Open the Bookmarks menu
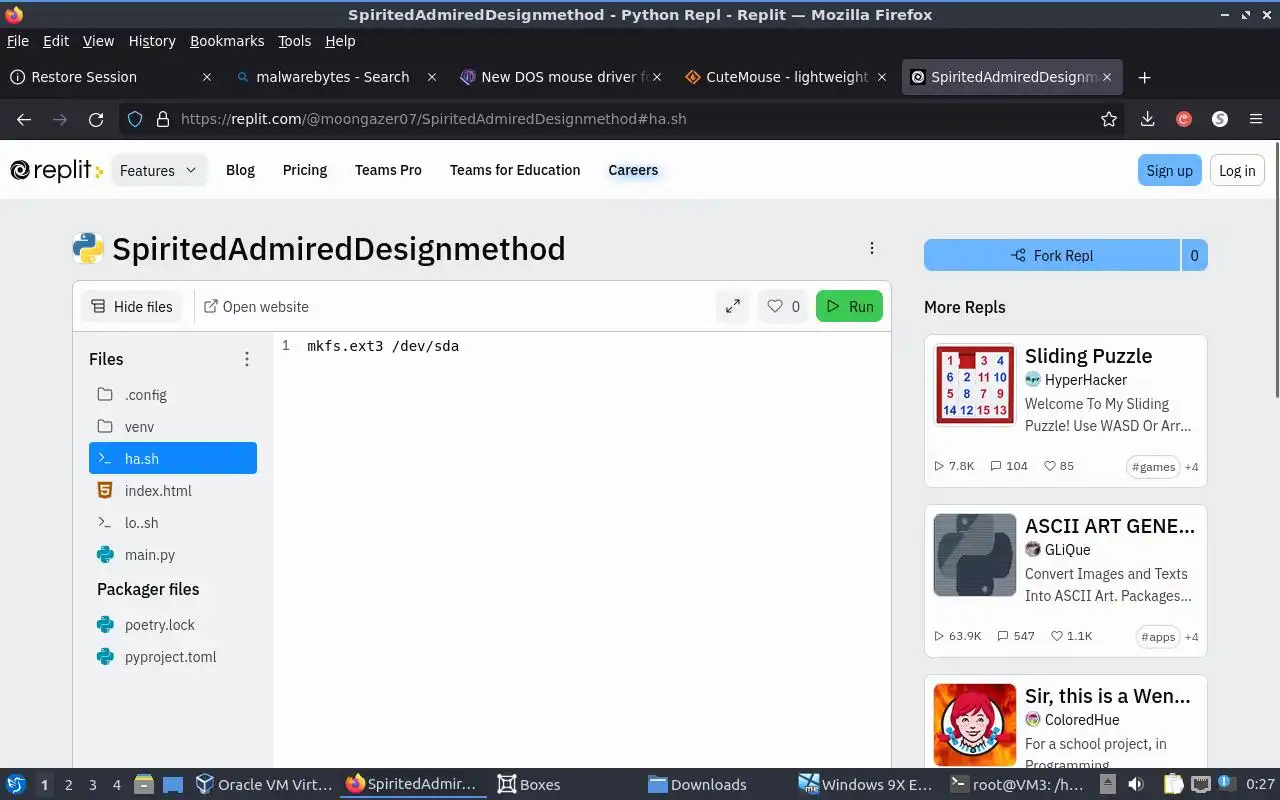1280x800 pixels. pyautogui.click(x=227, y=41)
